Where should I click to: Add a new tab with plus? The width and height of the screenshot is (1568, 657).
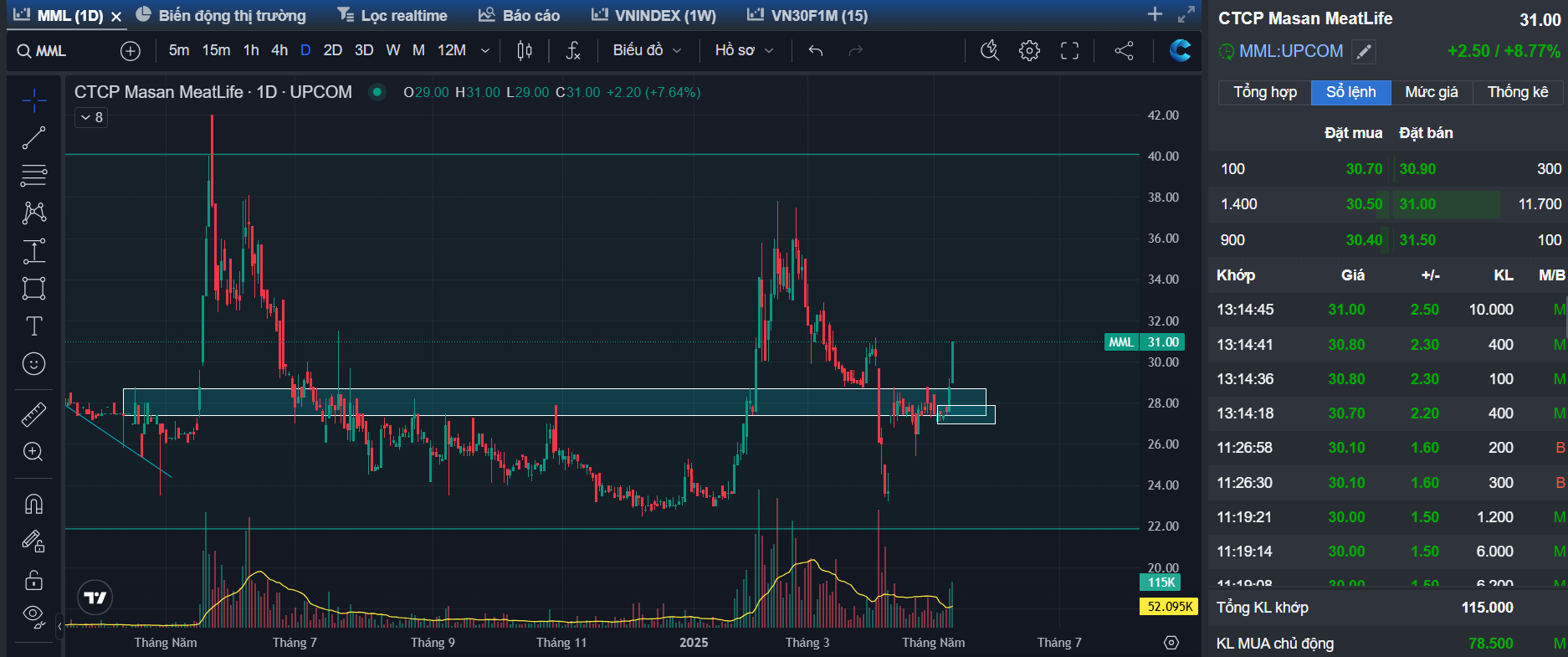click(x=1156, y=14)
